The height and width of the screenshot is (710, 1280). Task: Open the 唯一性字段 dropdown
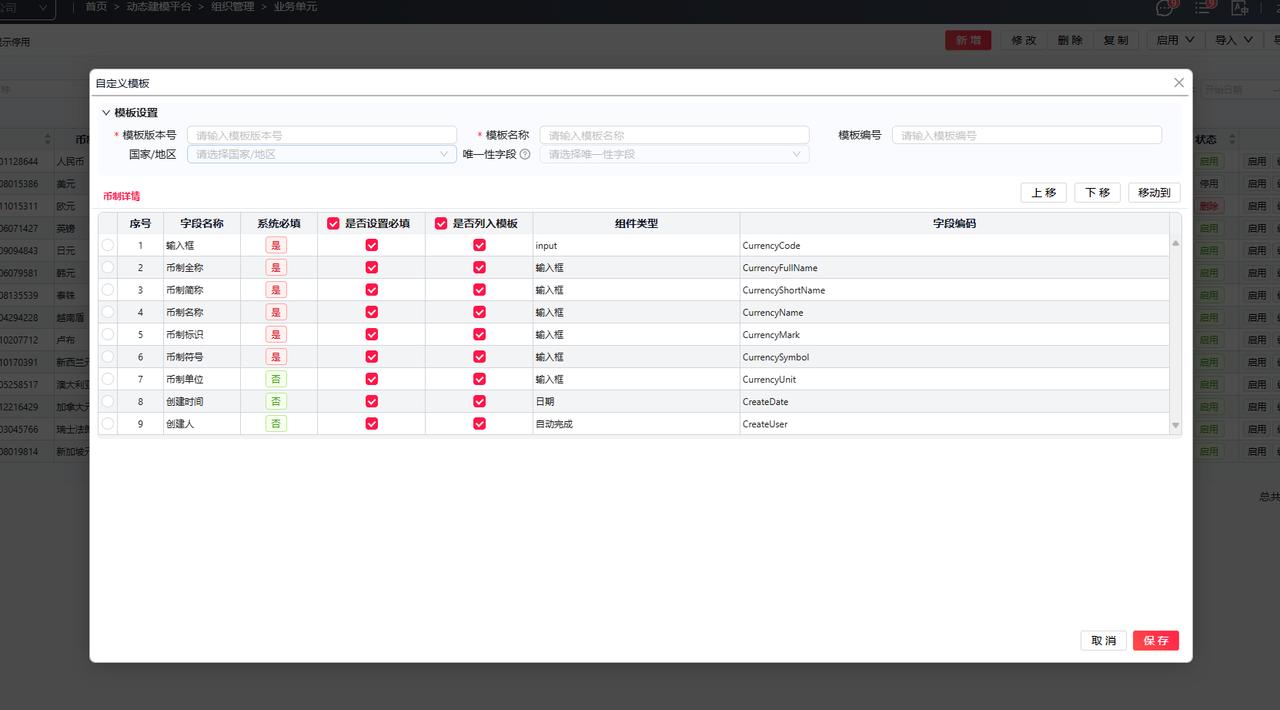674,154
